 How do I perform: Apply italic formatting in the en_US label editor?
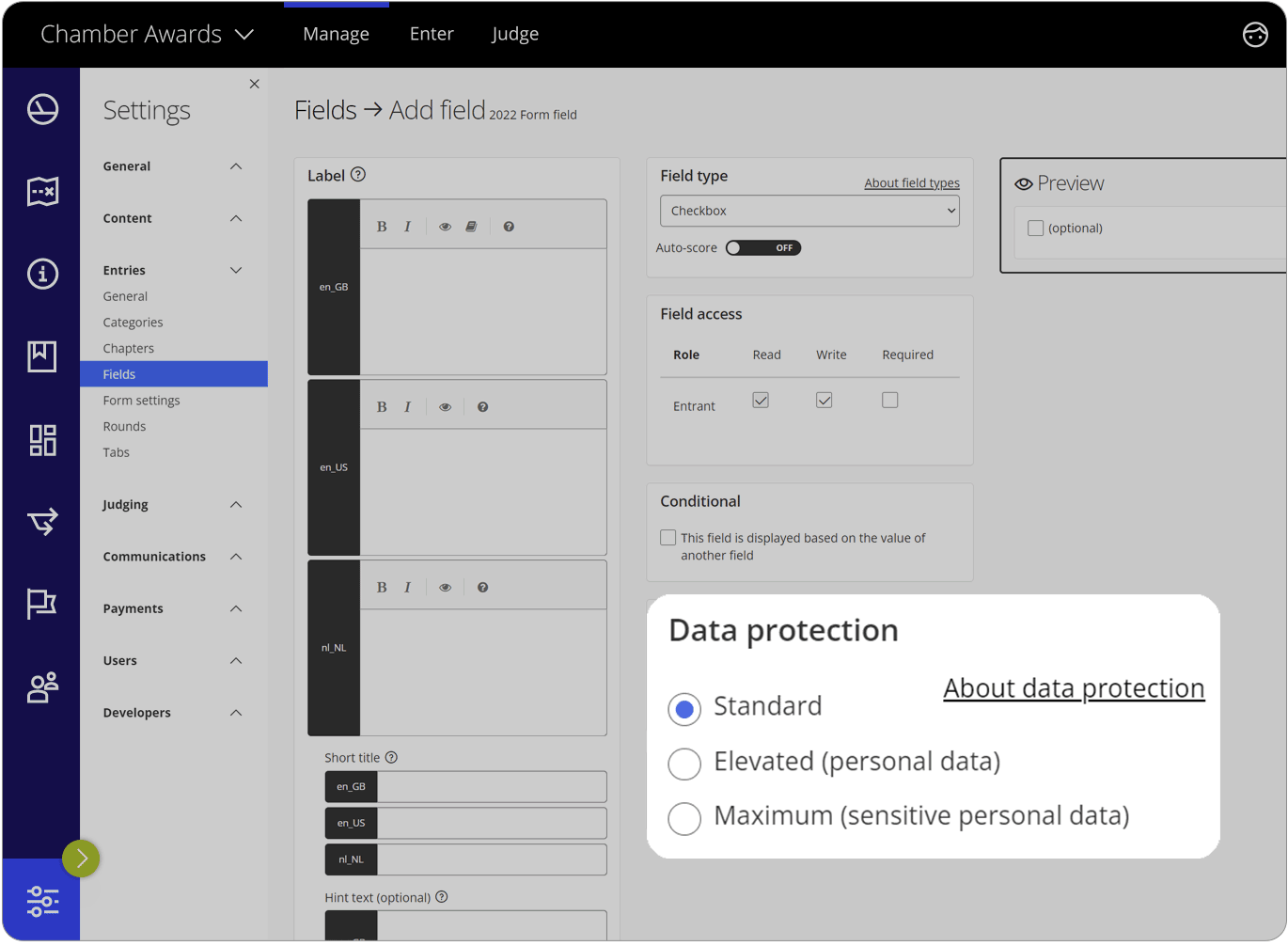[407, 406]
